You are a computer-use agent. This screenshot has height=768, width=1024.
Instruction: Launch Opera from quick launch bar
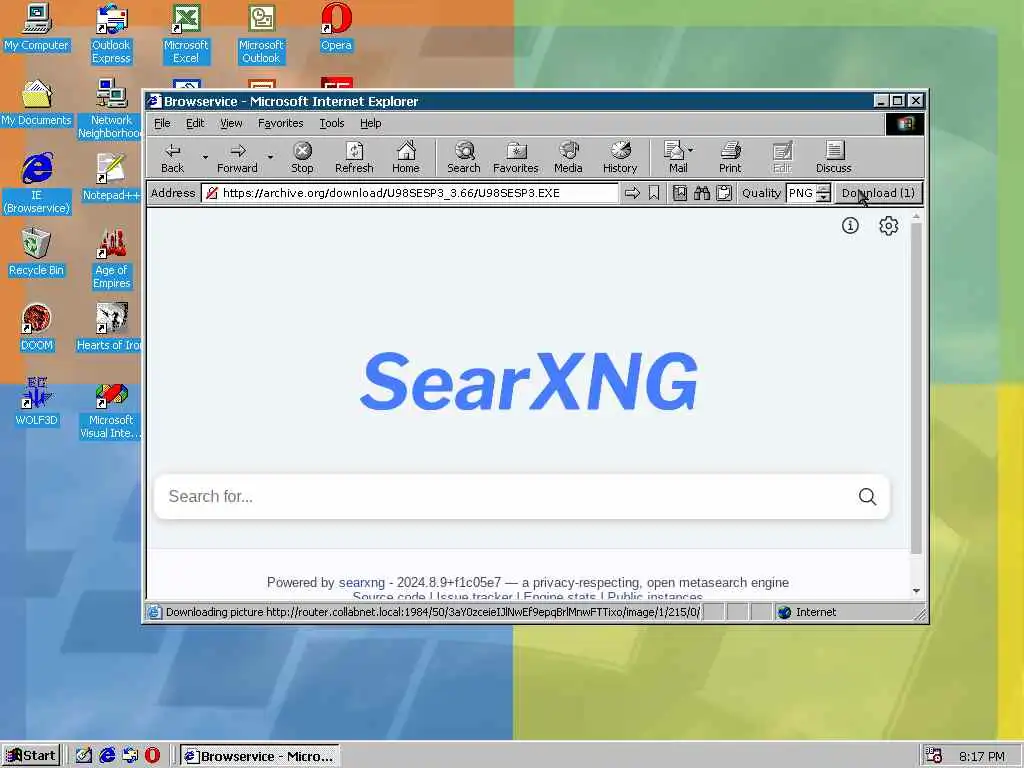click(x=152, y=756)
